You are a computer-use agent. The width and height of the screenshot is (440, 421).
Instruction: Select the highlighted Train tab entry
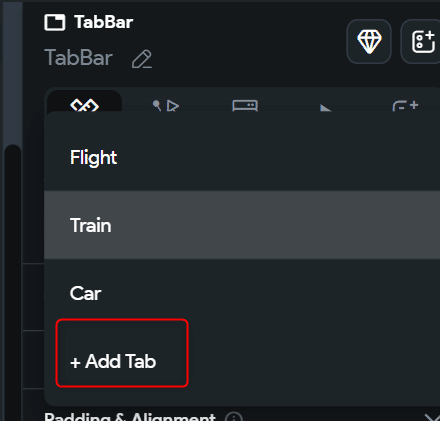242,225
